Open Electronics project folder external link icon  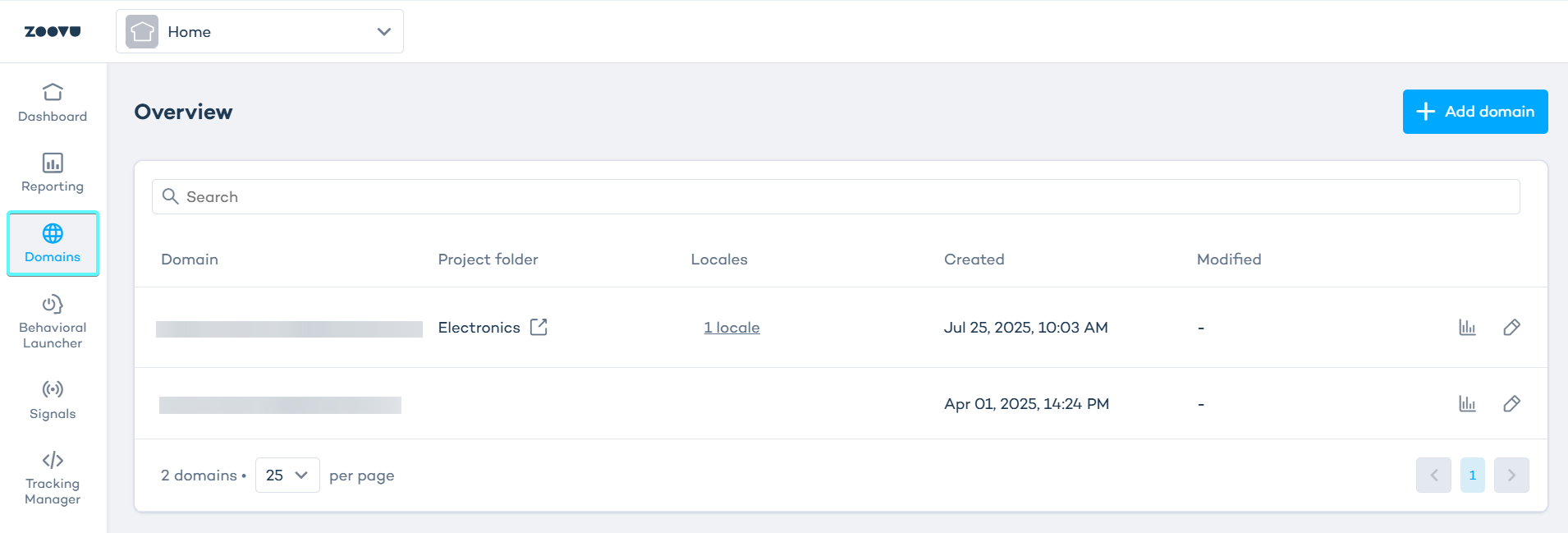pos(539,327)
